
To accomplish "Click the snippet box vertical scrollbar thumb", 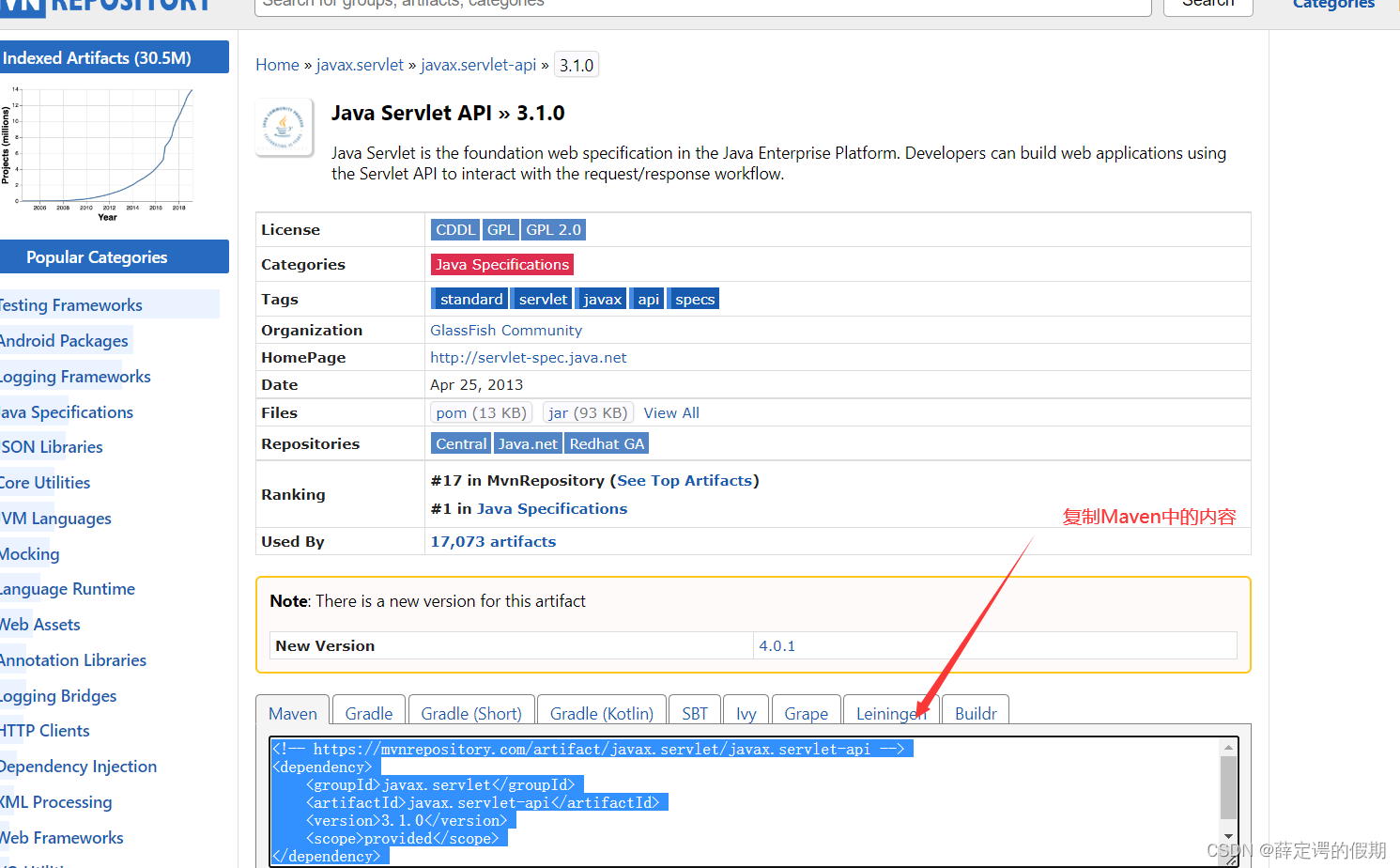I will tap(1228, 787).
